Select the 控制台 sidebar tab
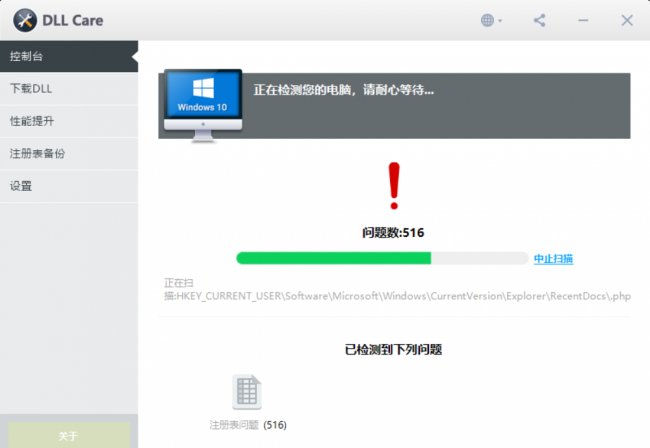Viewport: 650px width, 448px height. pos(69,56)
